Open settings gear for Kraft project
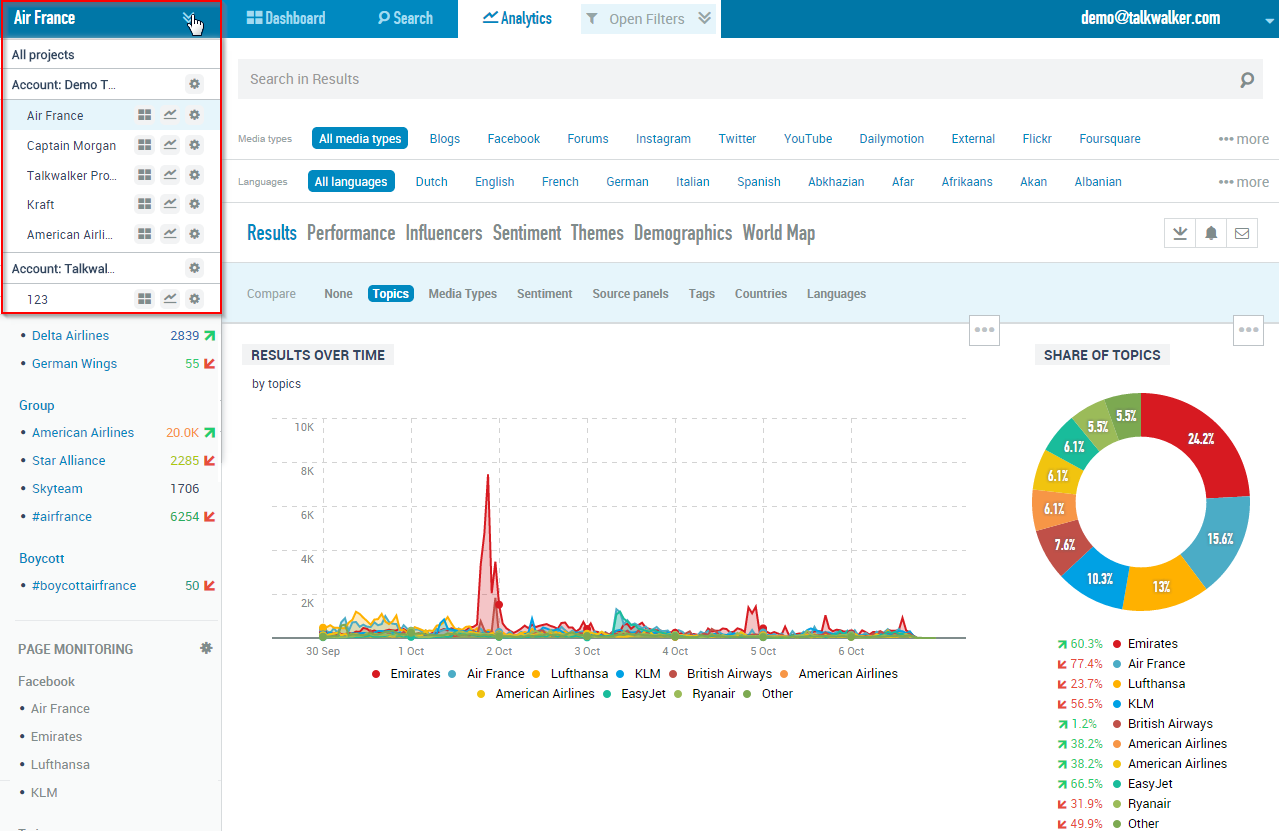1279x831 pixels. [x=195, y=205]
